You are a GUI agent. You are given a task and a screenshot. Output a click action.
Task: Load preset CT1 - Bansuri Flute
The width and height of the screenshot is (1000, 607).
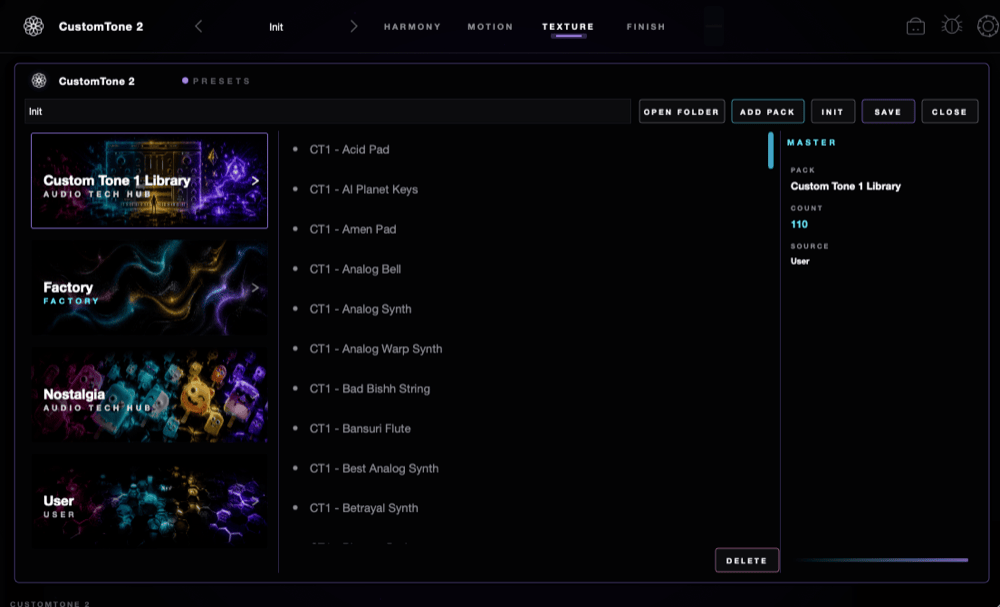tap(360, 428)
